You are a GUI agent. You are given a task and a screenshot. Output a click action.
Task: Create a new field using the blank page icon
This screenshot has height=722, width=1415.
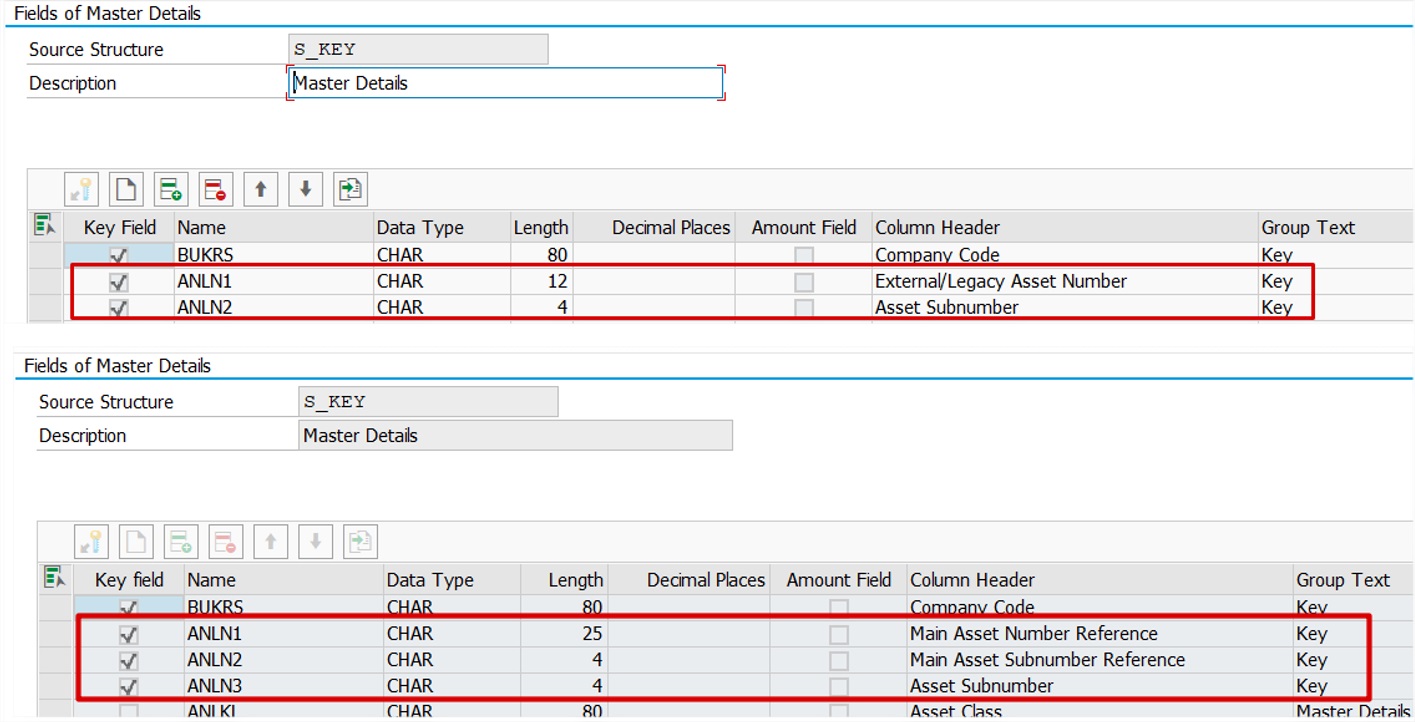point(136,188)
